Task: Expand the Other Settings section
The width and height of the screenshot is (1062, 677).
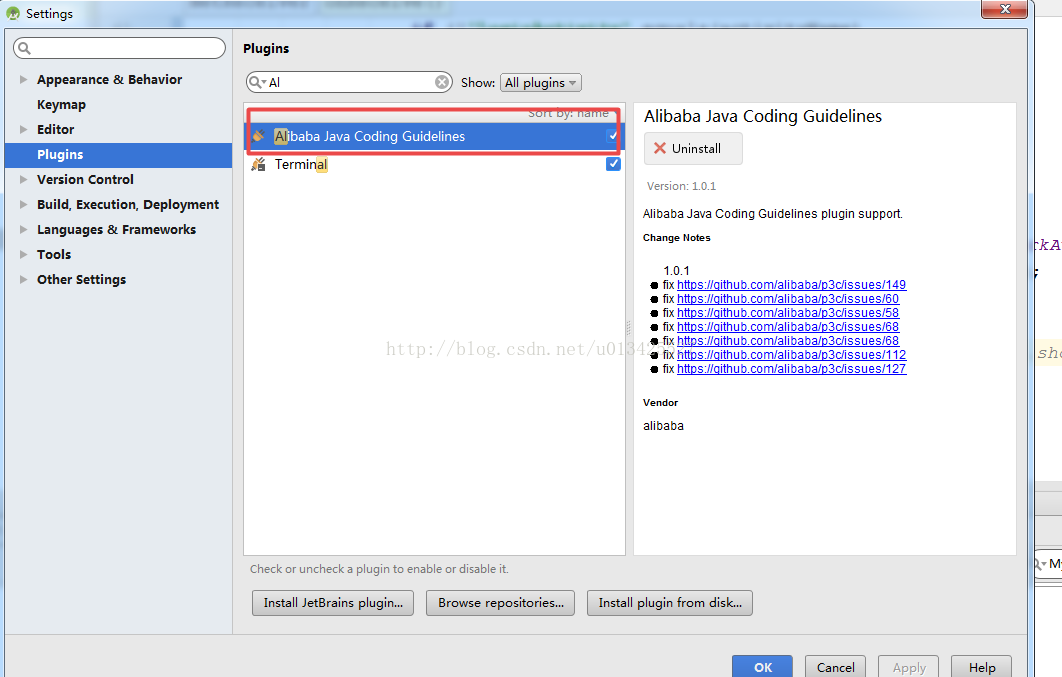Action: click(24, 280)
